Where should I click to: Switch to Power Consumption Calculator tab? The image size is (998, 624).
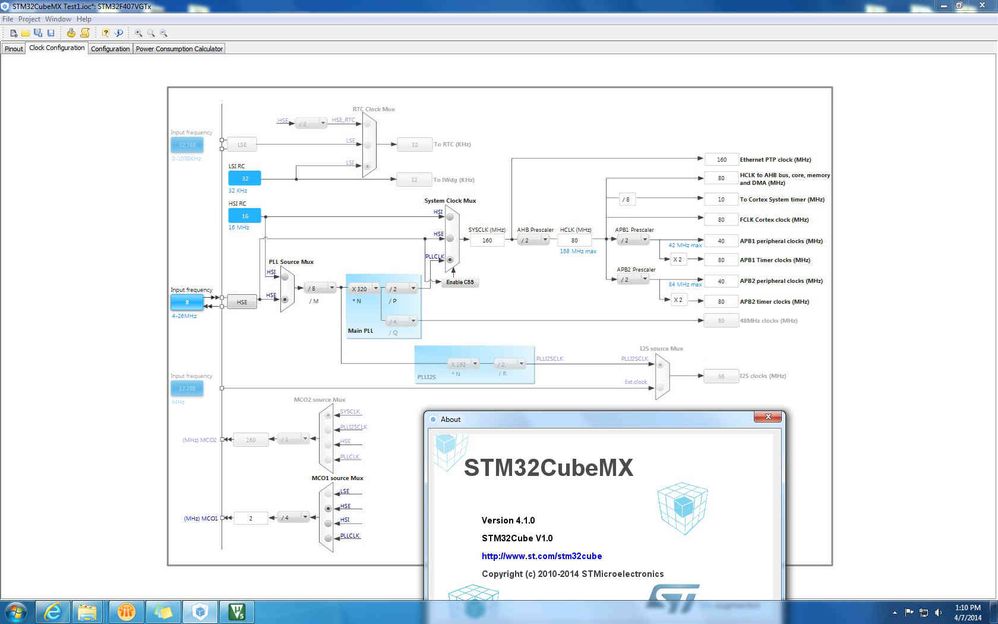179,48
